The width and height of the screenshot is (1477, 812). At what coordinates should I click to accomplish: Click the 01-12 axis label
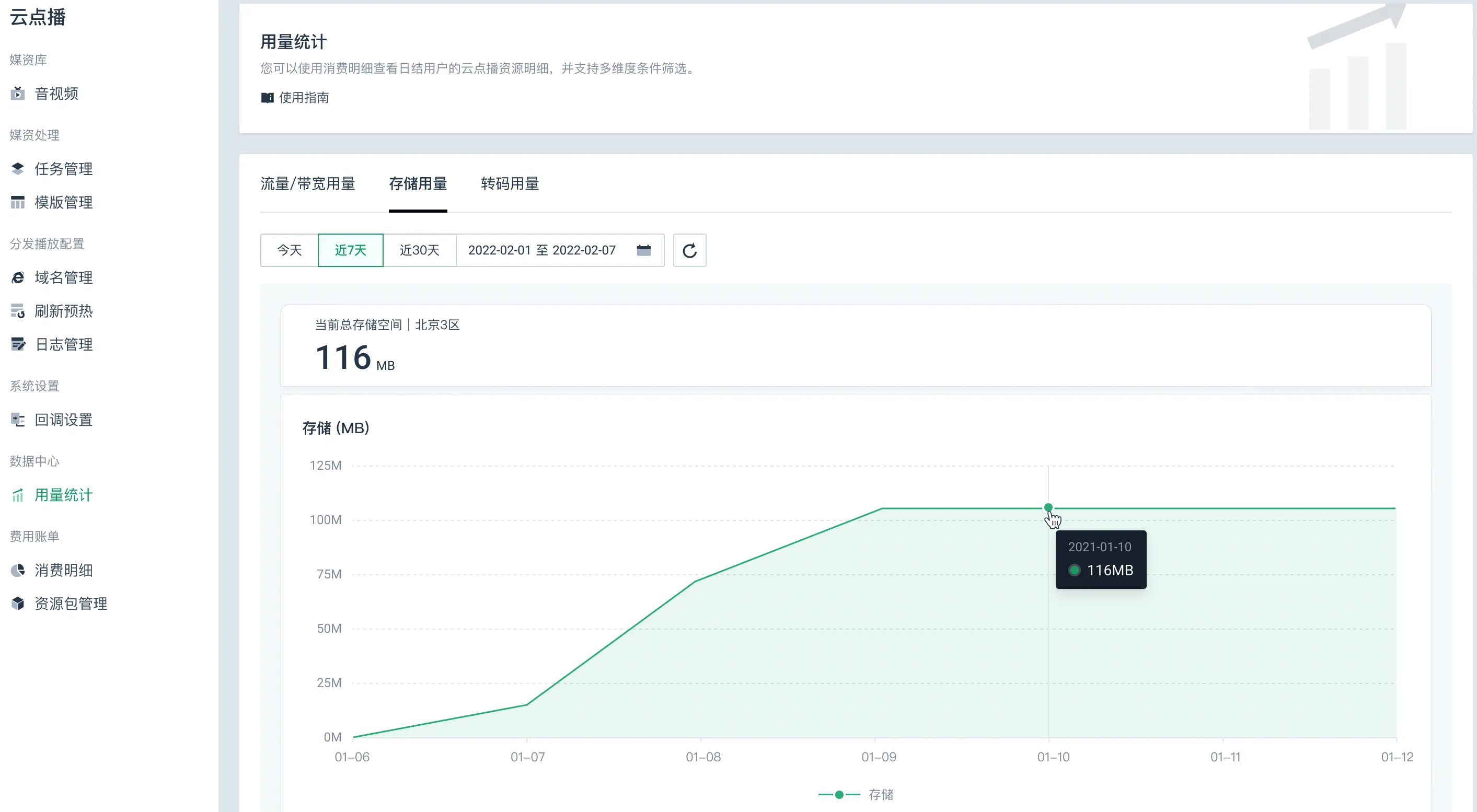1398,757
